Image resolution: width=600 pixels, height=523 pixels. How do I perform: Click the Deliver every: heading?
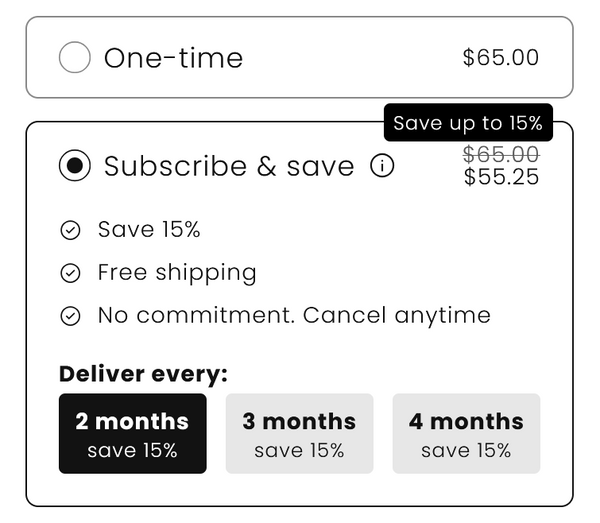pyautogui.click(x=143, y=375)
